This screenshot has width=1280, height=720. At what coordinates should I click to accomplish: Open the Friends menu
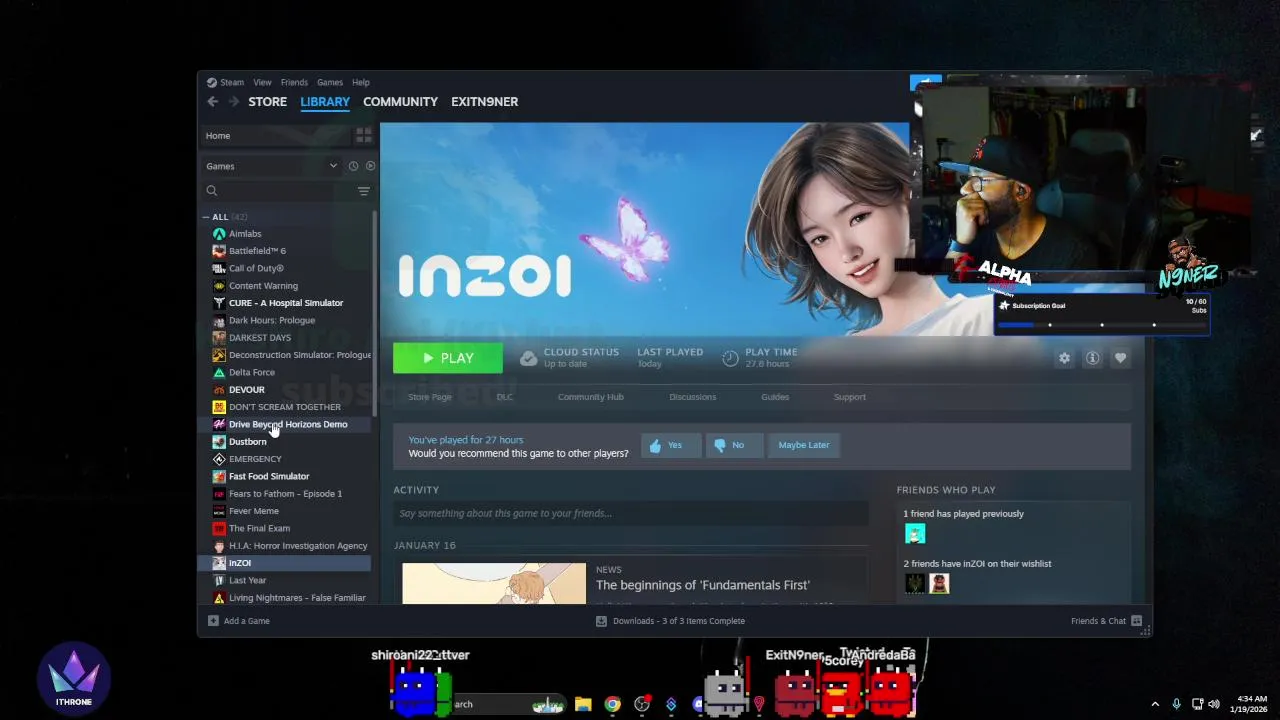point(294,82)
